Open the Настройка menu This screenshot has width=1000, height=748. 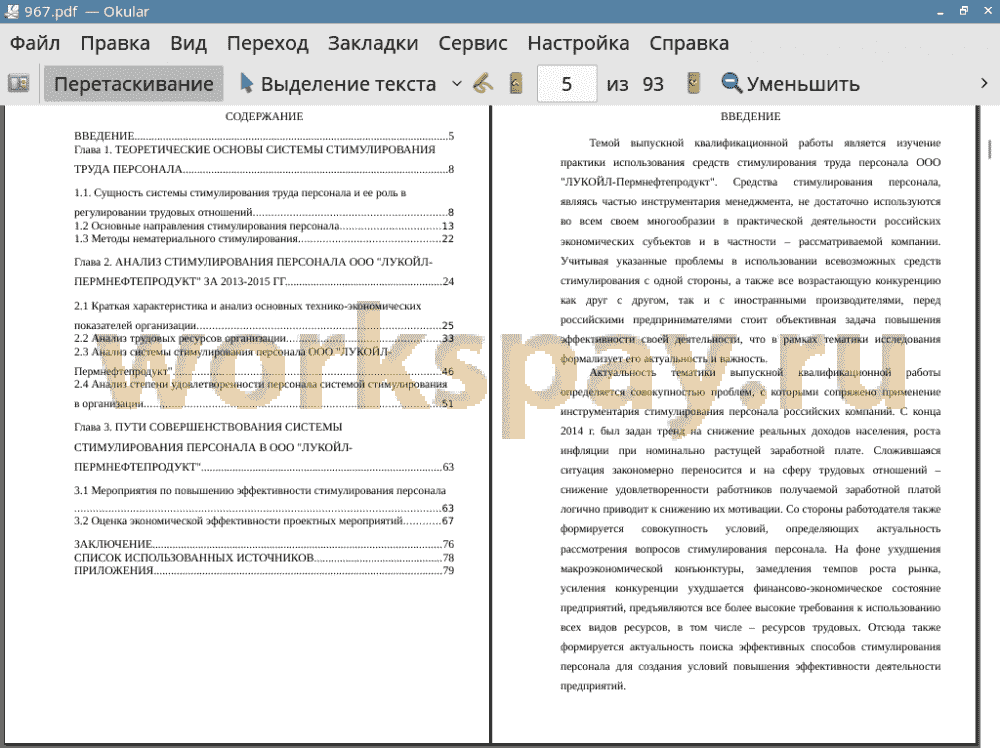point(578,43)
